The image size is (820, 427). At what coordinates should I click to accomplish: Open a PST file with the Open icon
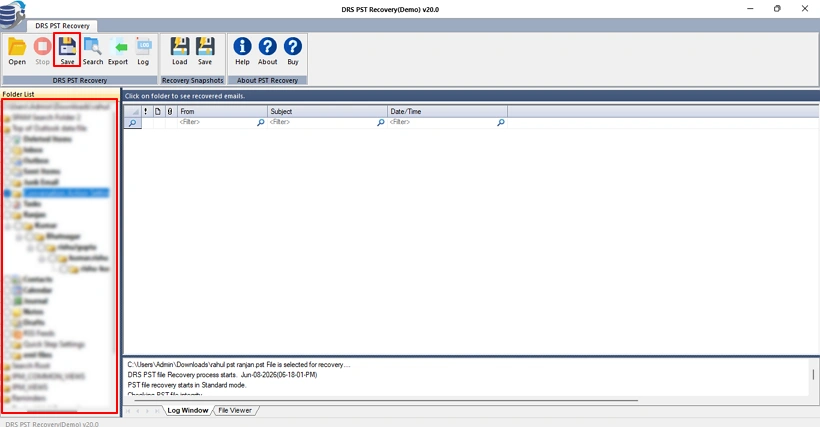tap(17, 51)
